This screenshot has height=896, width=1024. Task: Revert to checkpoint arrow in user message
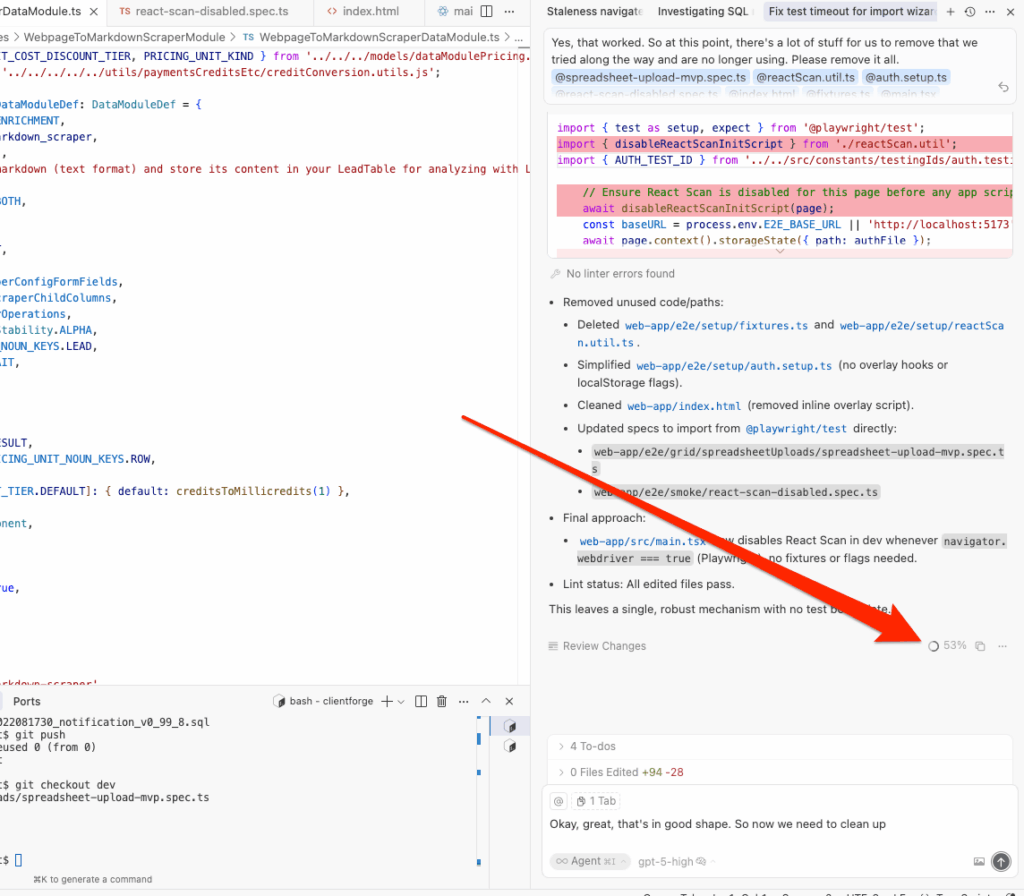[1003, 88]
